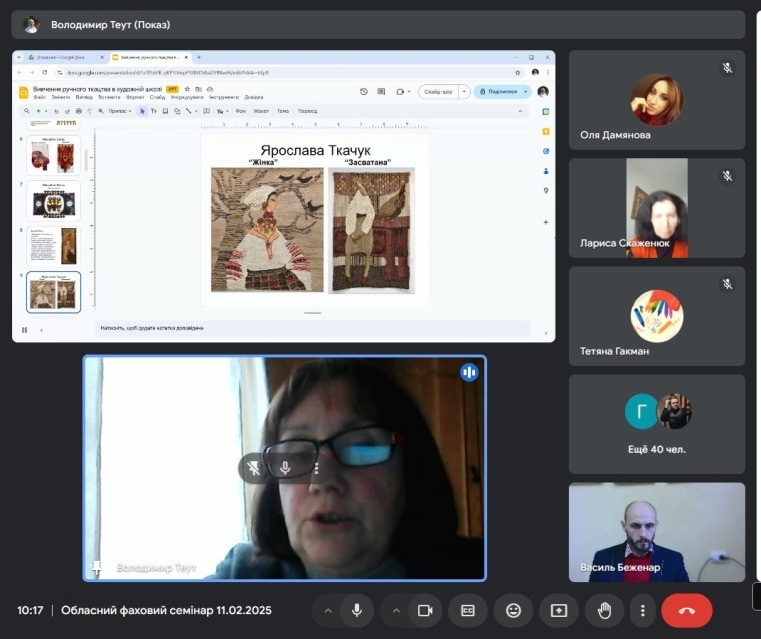Click the insert image icon in Slides

[165, 111]
